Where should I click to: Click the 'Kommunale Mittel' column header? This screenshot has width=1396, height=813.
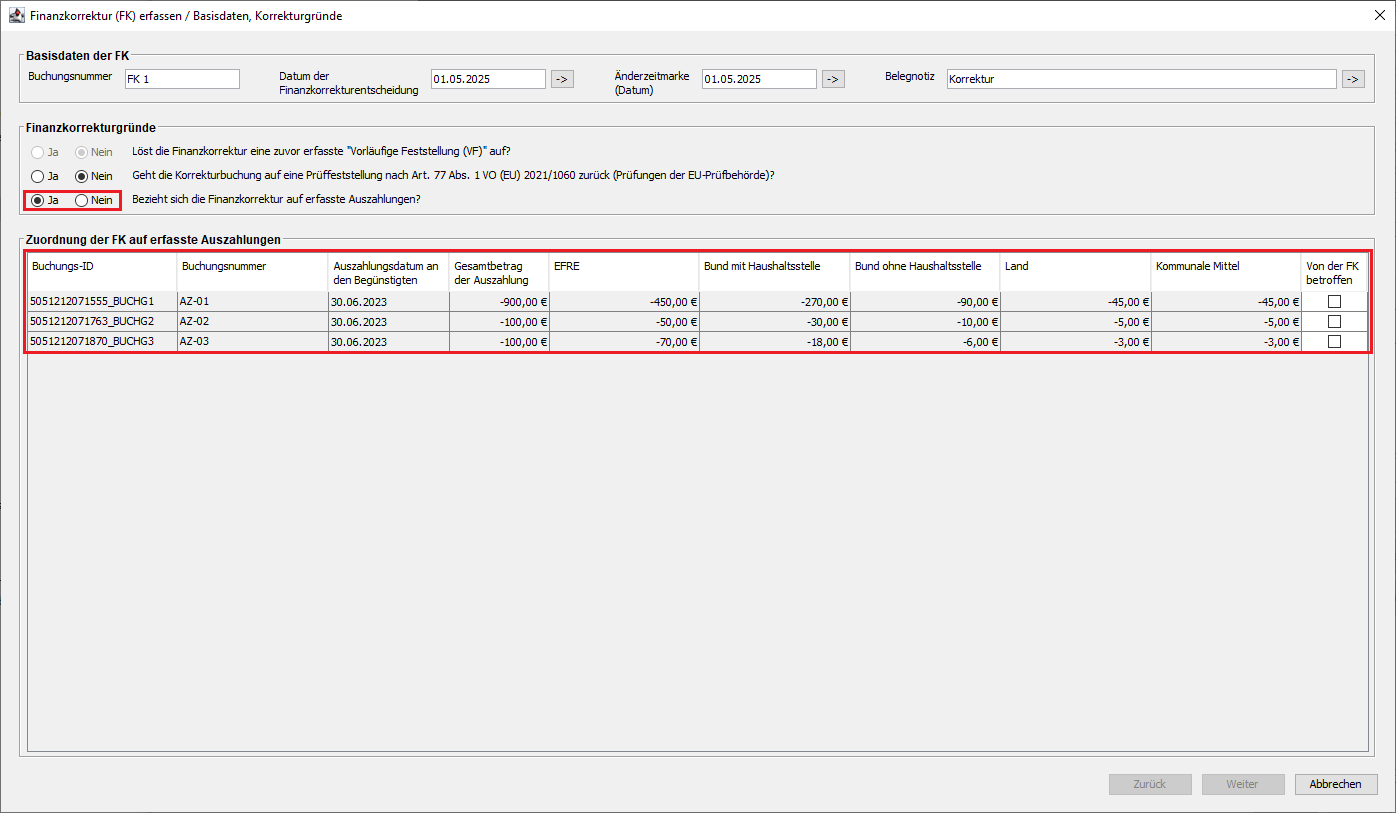coord(1227,272)
